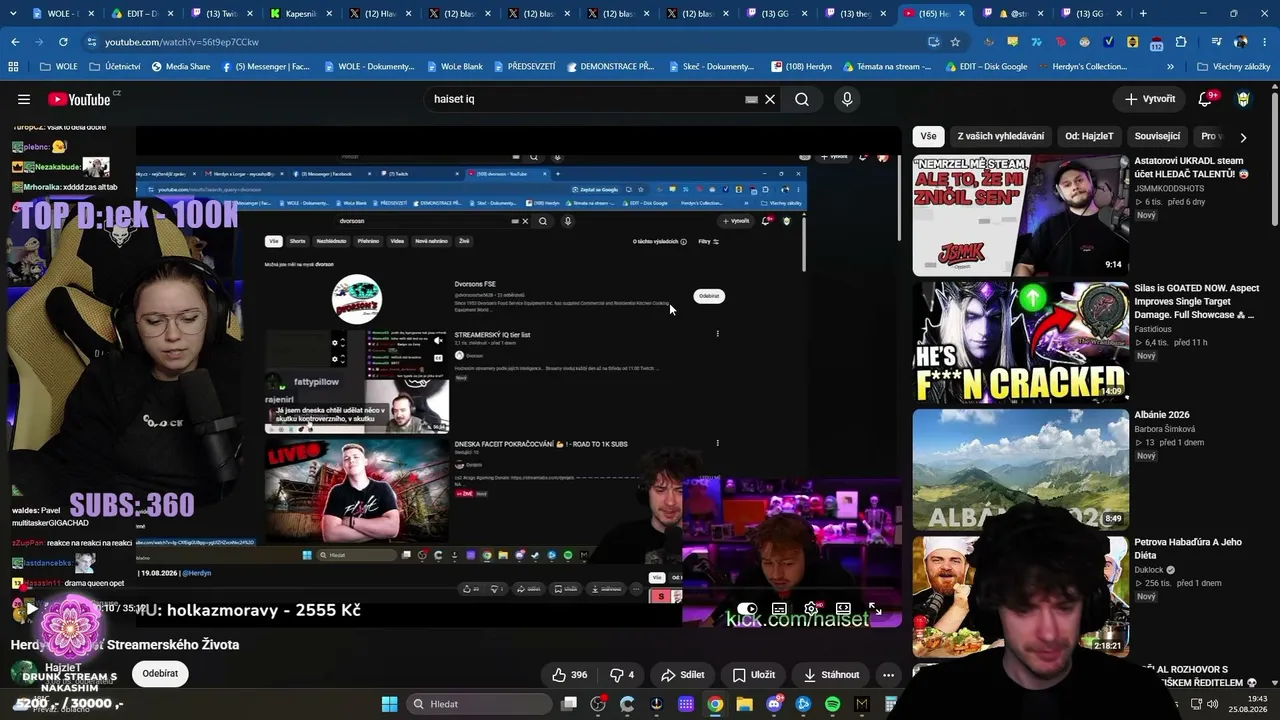The width and height of the screenshot is (1280, 720).
Task: Open the on-screen keyboard in search box
Action: pyautogui.click(x=752, y=99)
